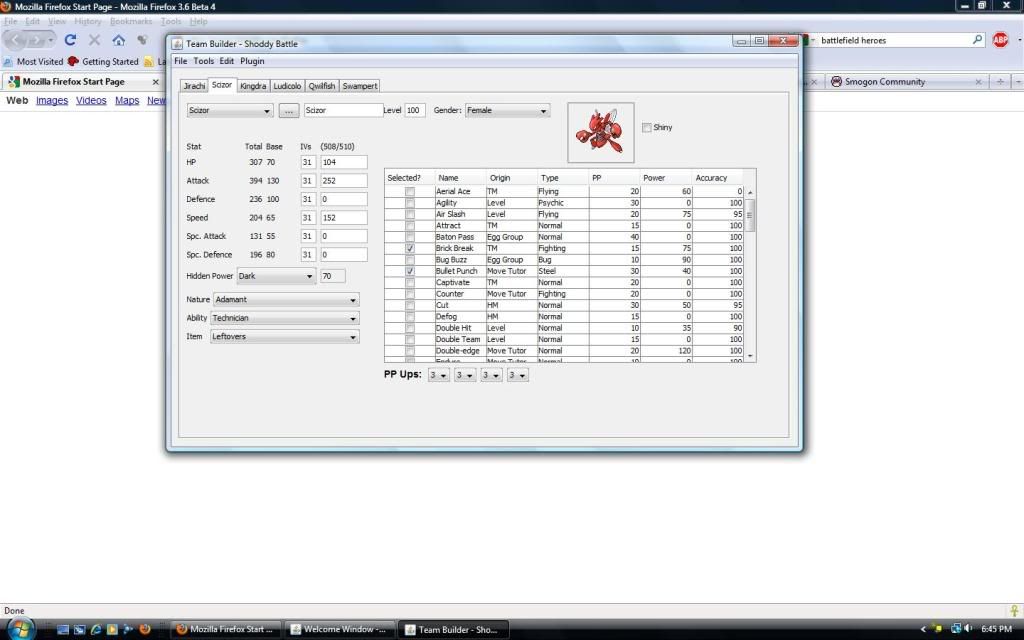Click the Firefox stop loading icon

pos(94,40)
